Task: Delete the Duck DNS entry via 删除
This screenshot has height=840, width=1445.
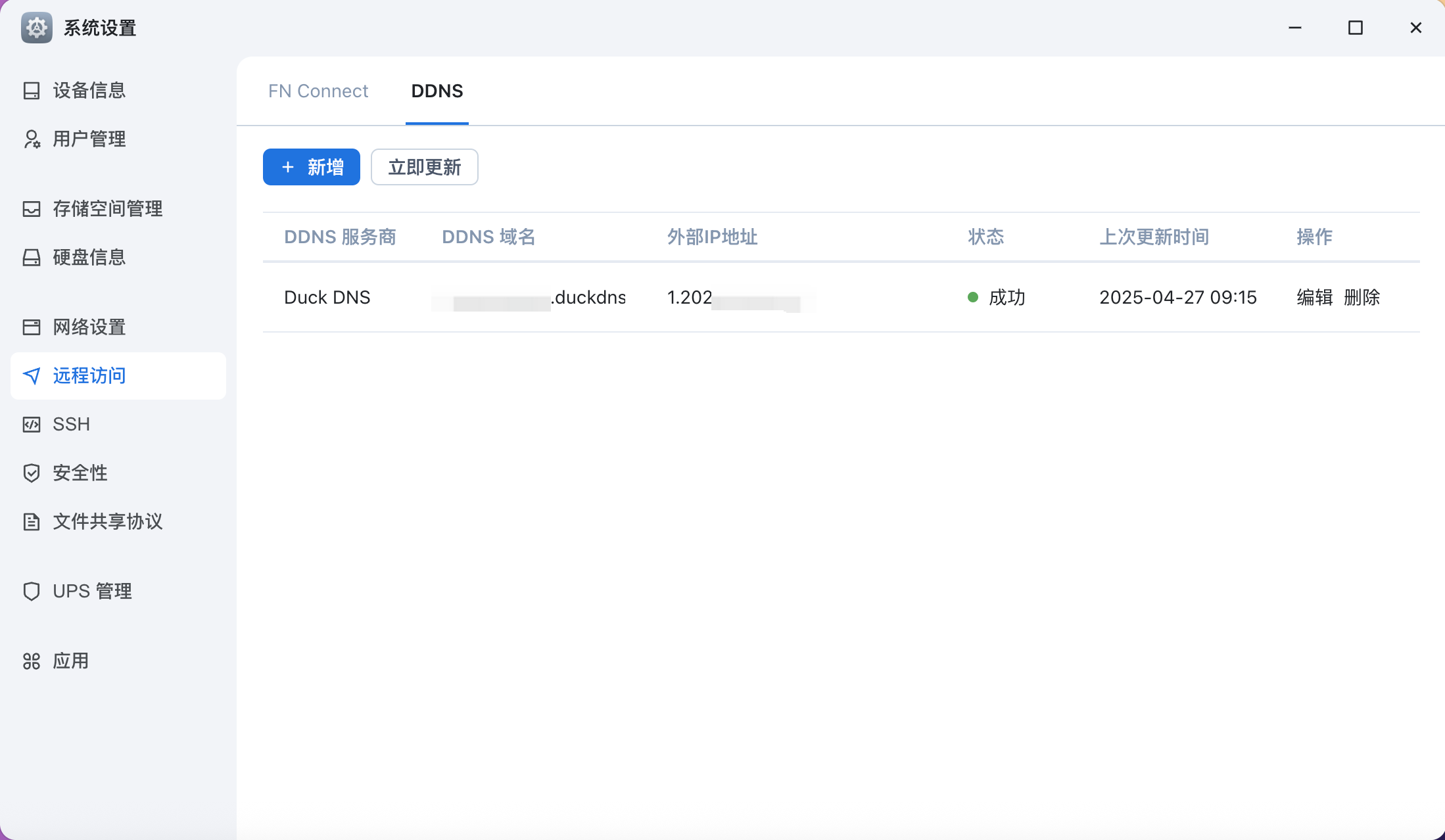Action: [1362, 298]
